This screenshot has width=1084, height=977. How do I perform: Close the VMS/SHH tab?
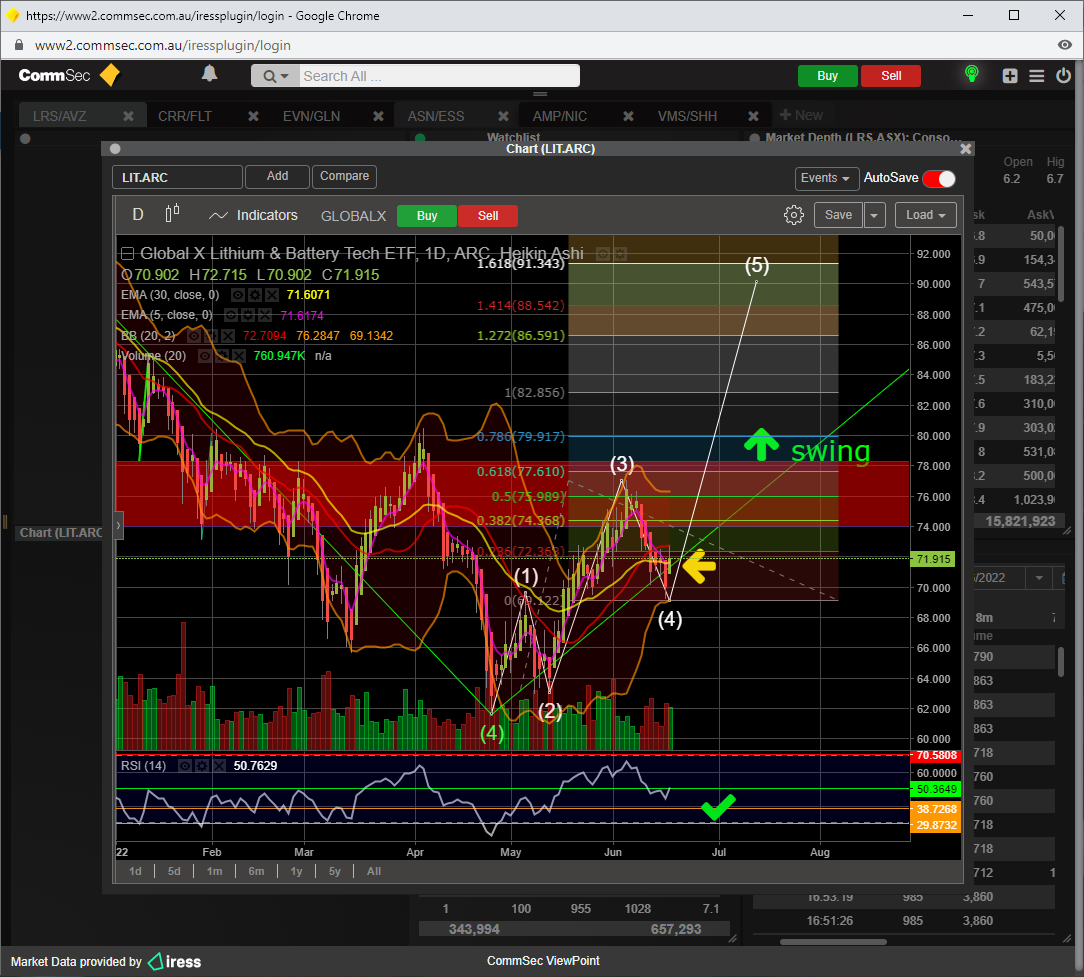pyautogui.click(x=753, y=116)
